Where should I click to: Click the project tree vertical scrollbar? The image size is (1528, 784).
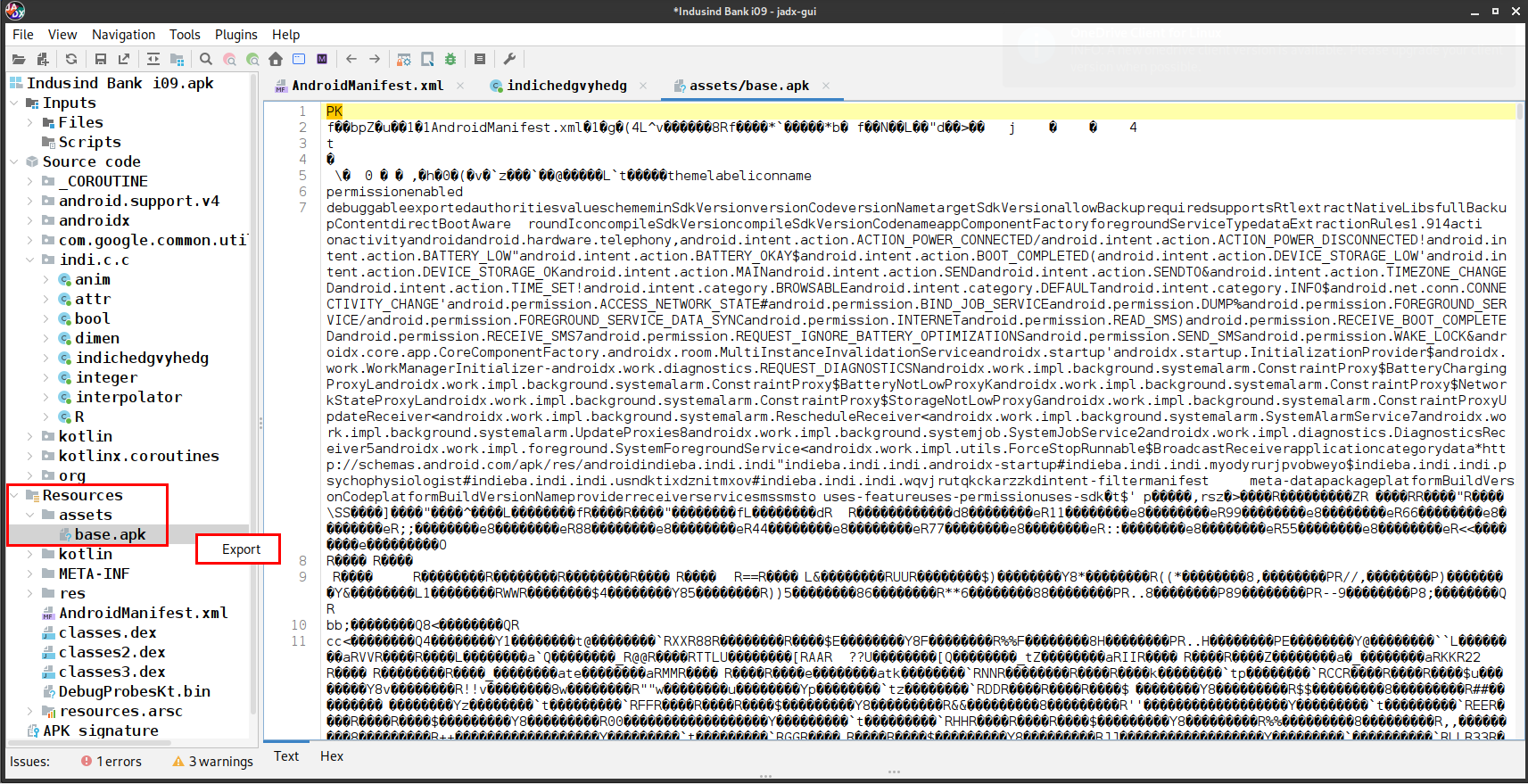pos(253,406)
